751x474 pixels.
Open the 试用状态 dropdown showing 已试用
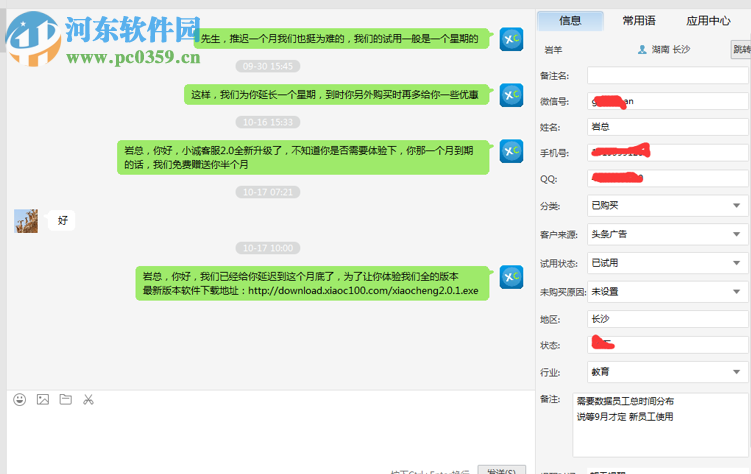667,263
